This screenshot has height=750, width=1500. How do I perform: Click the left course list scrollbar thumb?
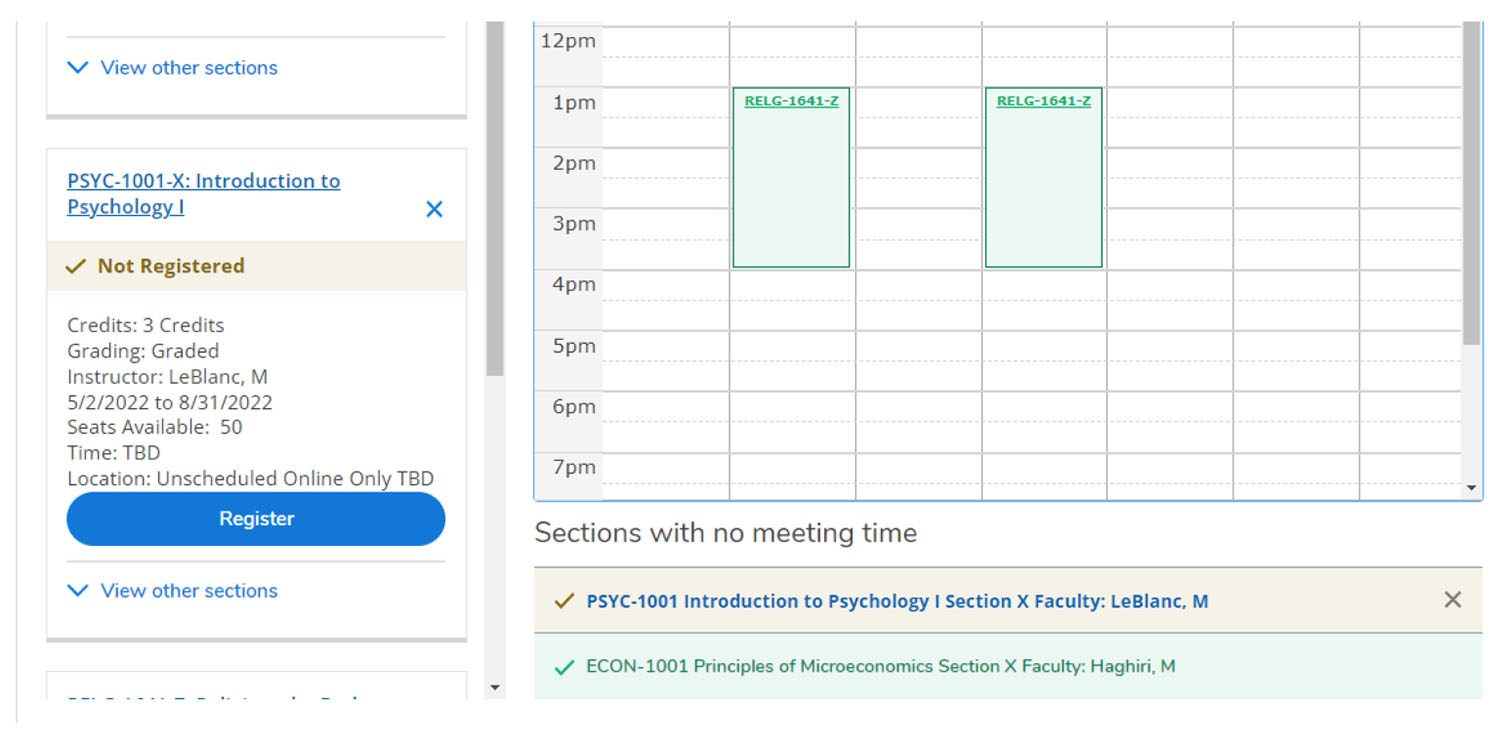coord(495,198)
